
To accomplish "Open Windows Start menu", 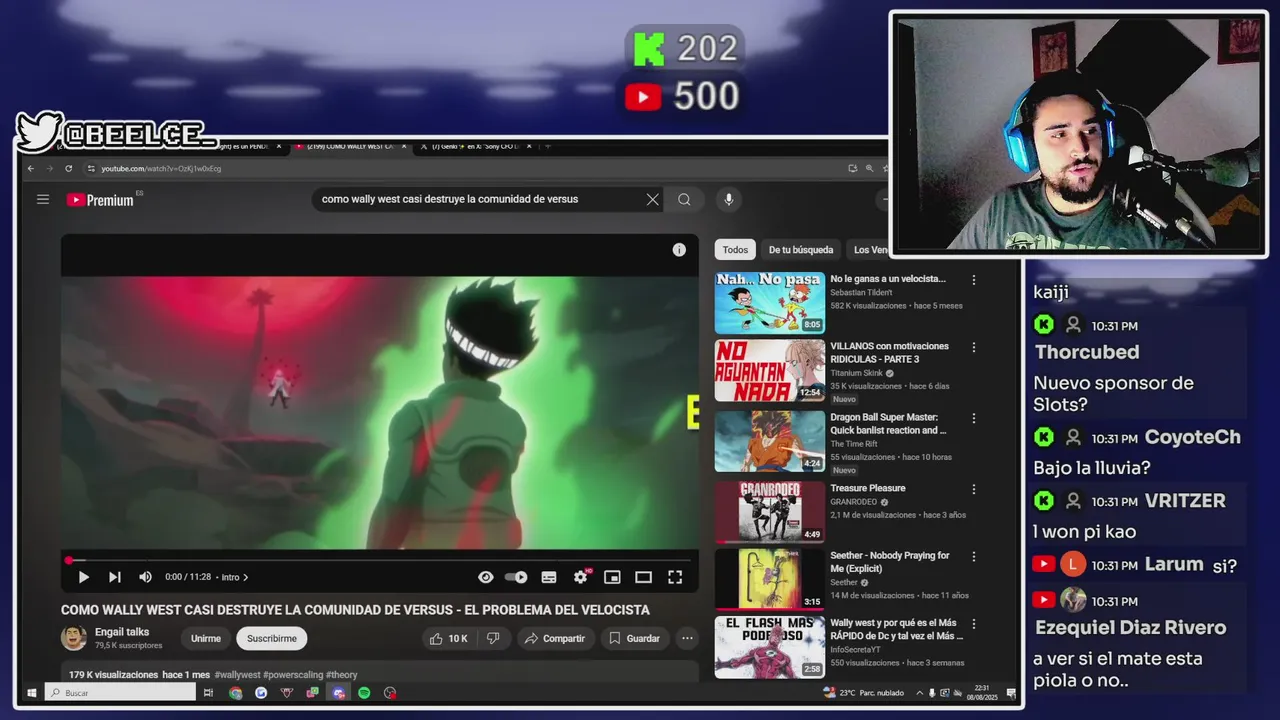I will point(32,692).
